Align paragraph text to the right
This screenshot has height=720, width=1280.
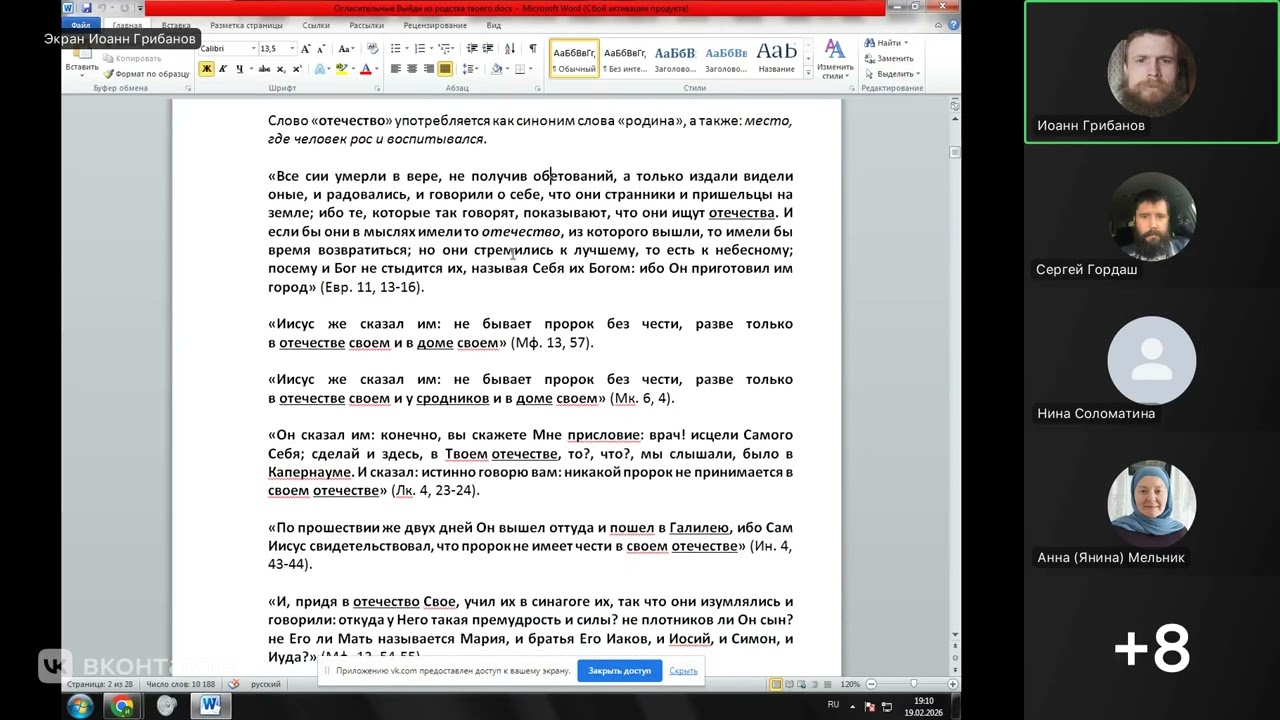click(x=429, y=69)
